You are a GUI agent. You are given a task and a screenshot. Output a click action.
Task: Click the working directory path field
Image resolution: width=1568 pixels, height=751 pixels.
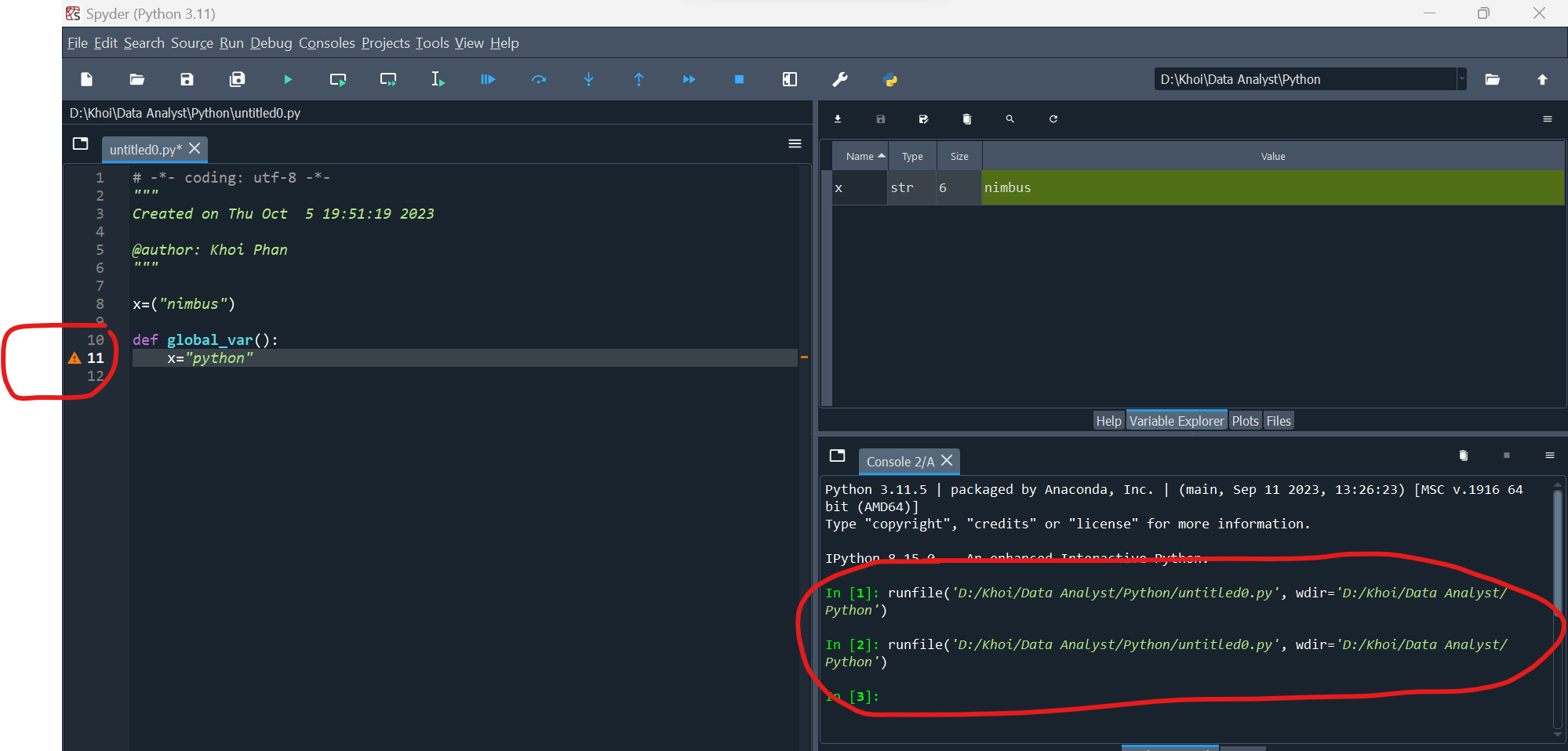(x=1305, y=79)
